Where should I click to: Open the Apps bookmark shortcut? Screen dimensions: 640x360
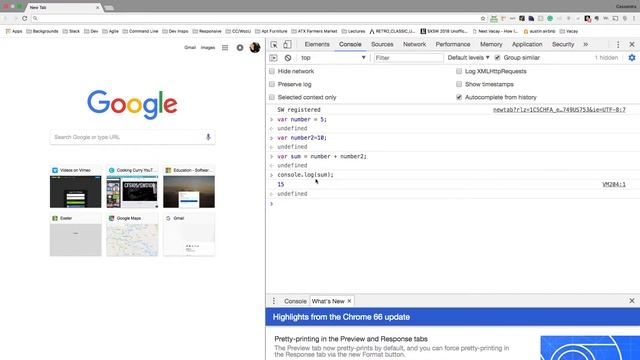(x=14, y=31)
